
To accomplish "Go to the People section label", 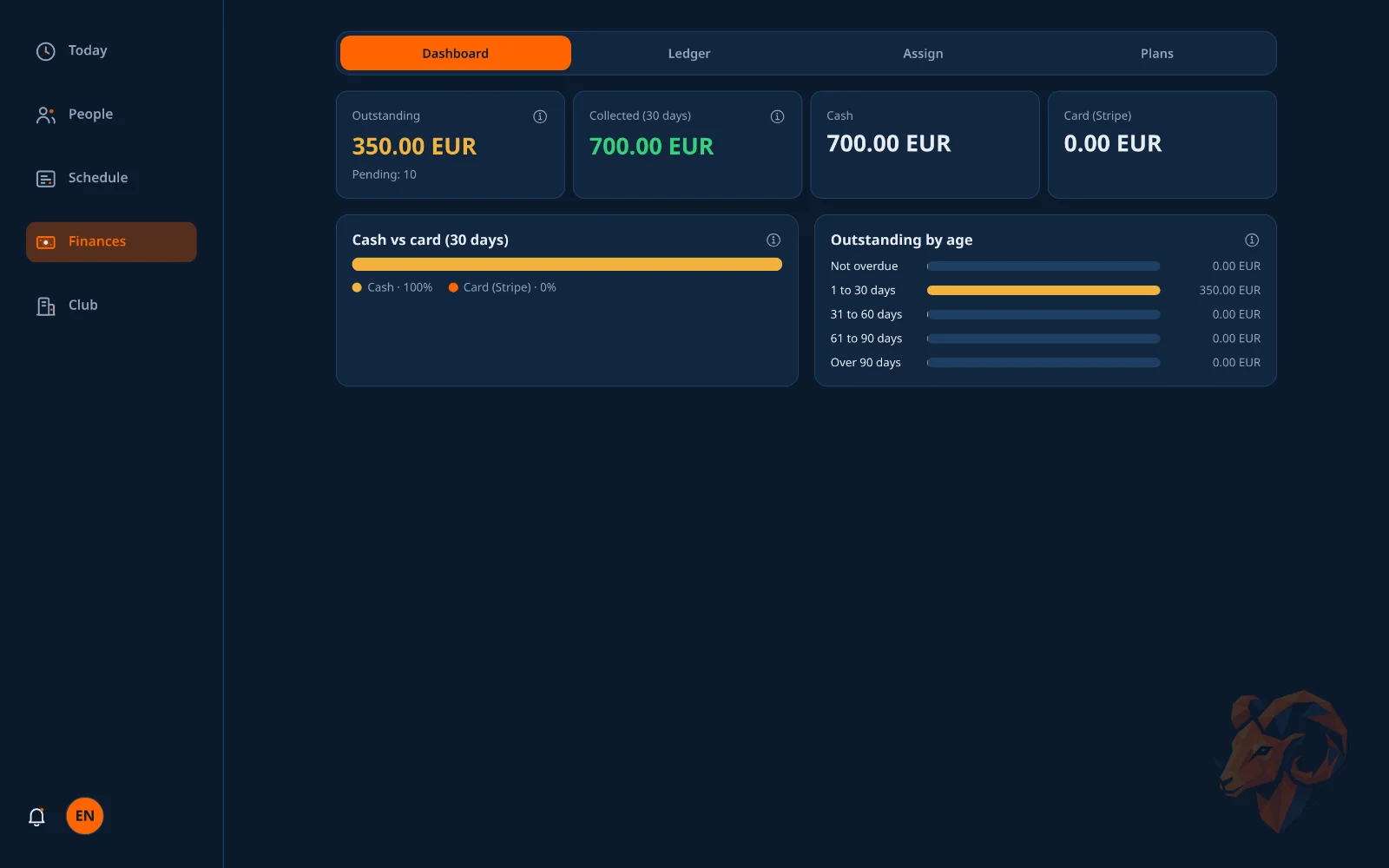I will click(90, 114).
